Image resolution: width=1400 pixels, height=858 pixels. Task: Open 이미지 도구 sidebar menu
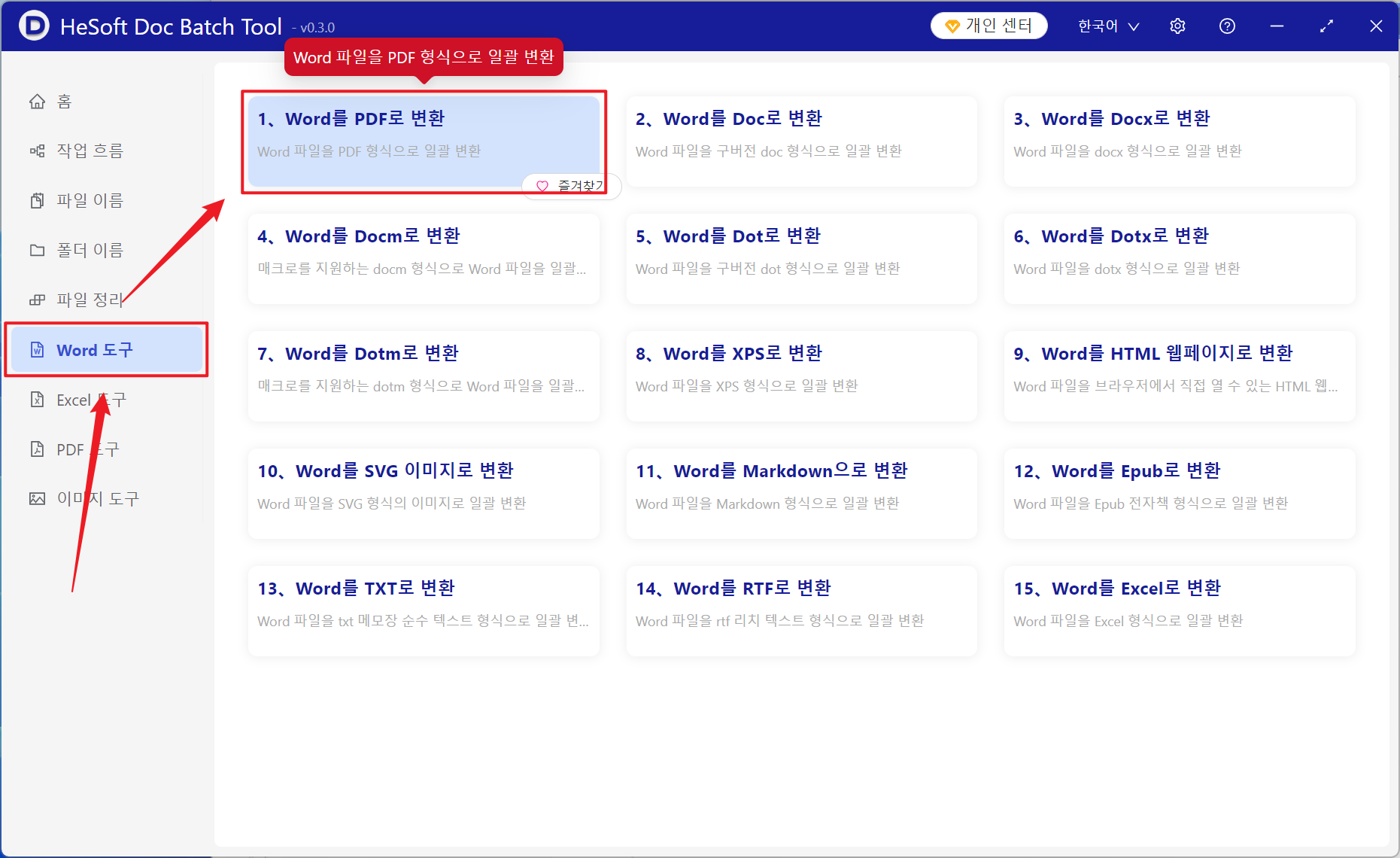click(x=107, y=498)
